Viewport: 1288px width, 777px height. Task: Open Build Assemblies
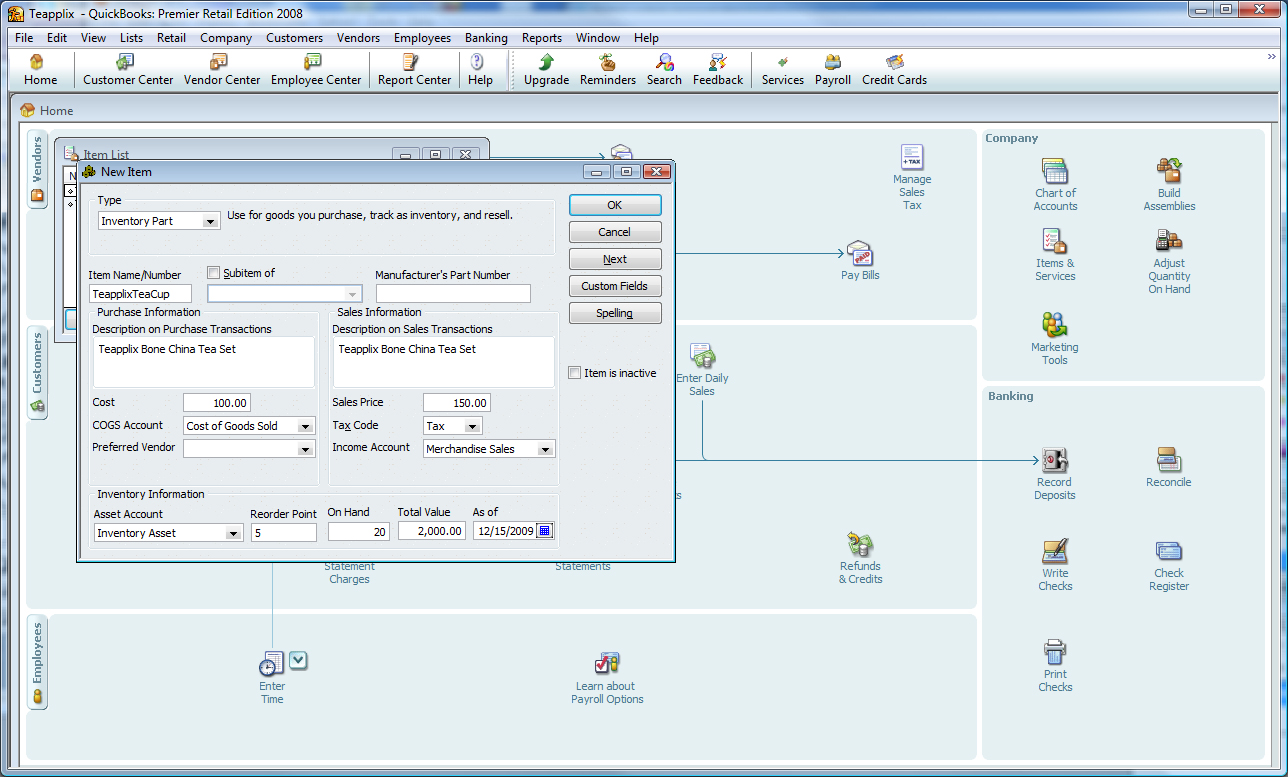click(1169, 184)
